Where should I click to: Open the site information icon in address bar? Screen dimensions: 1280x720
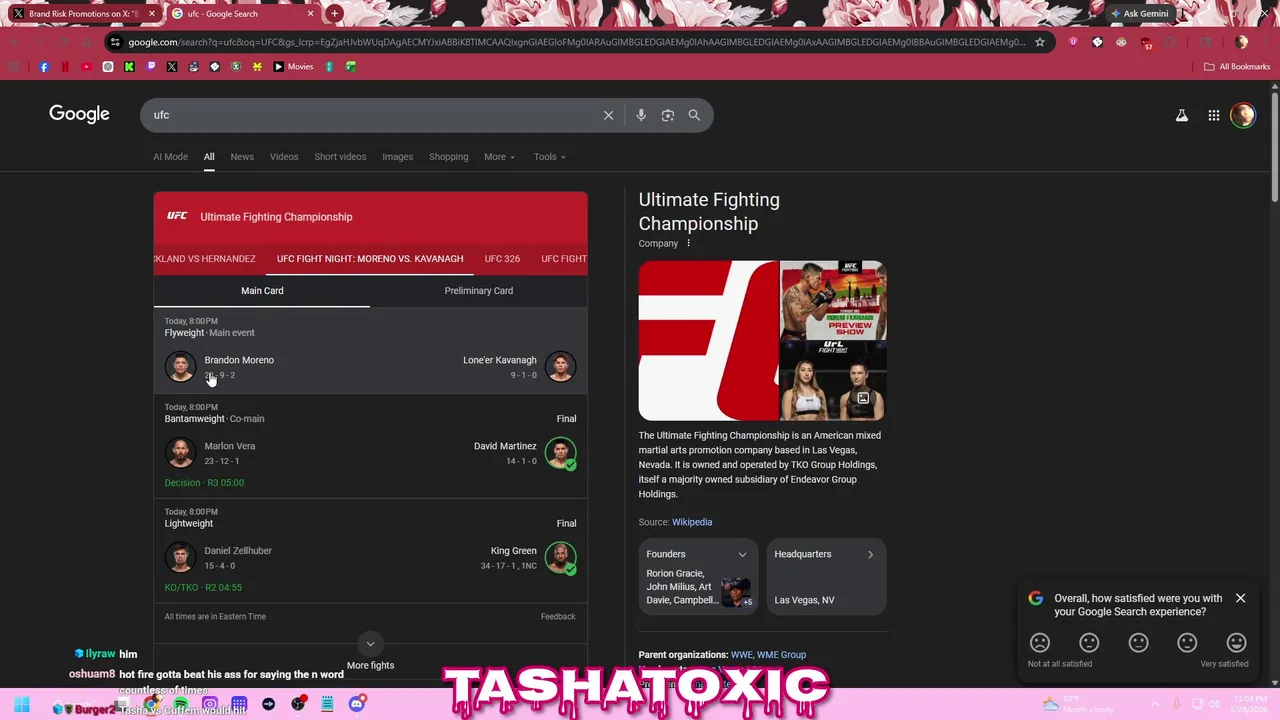[x=116, y=42]
